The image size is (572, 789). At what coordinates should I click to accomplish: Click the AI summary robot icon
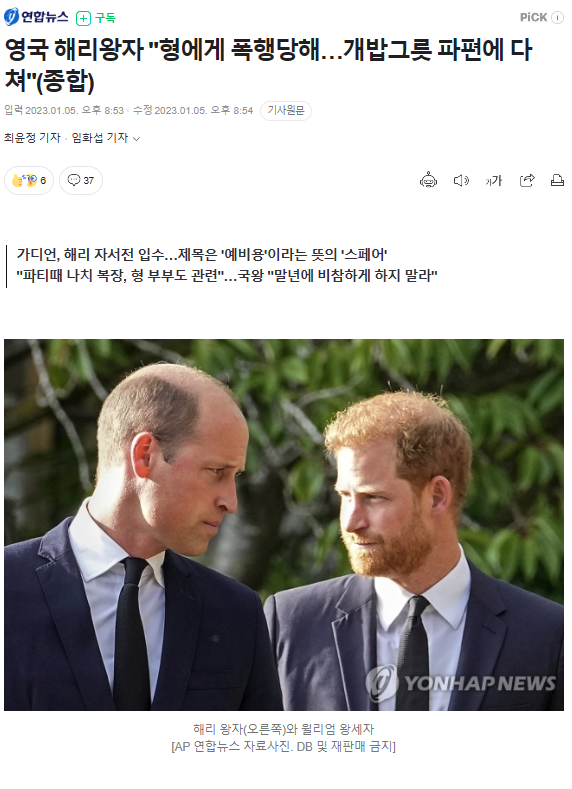coord(429,180)
